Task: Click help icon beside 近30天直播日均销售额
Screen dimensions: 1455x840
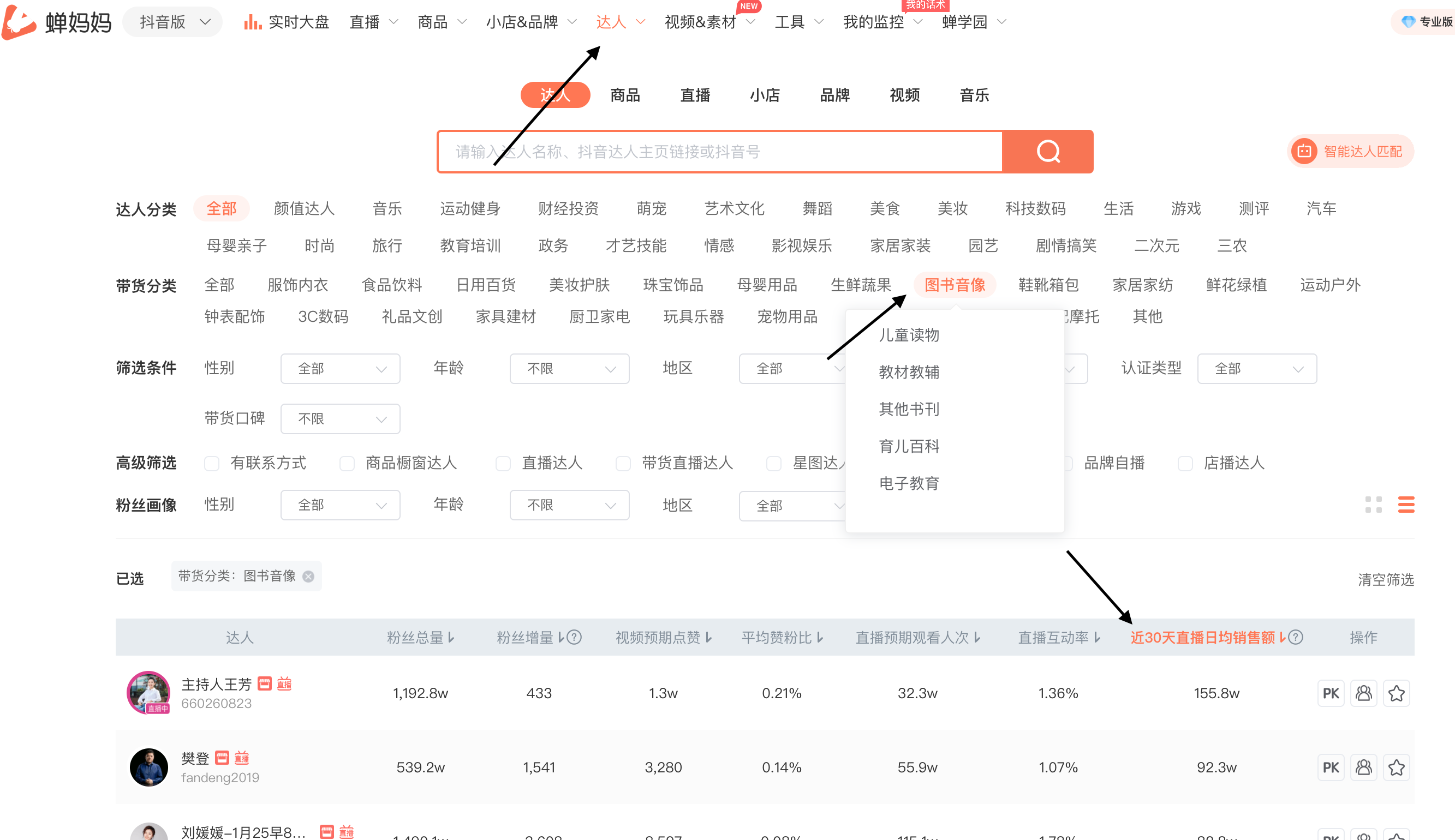Action: point(1295,638)
